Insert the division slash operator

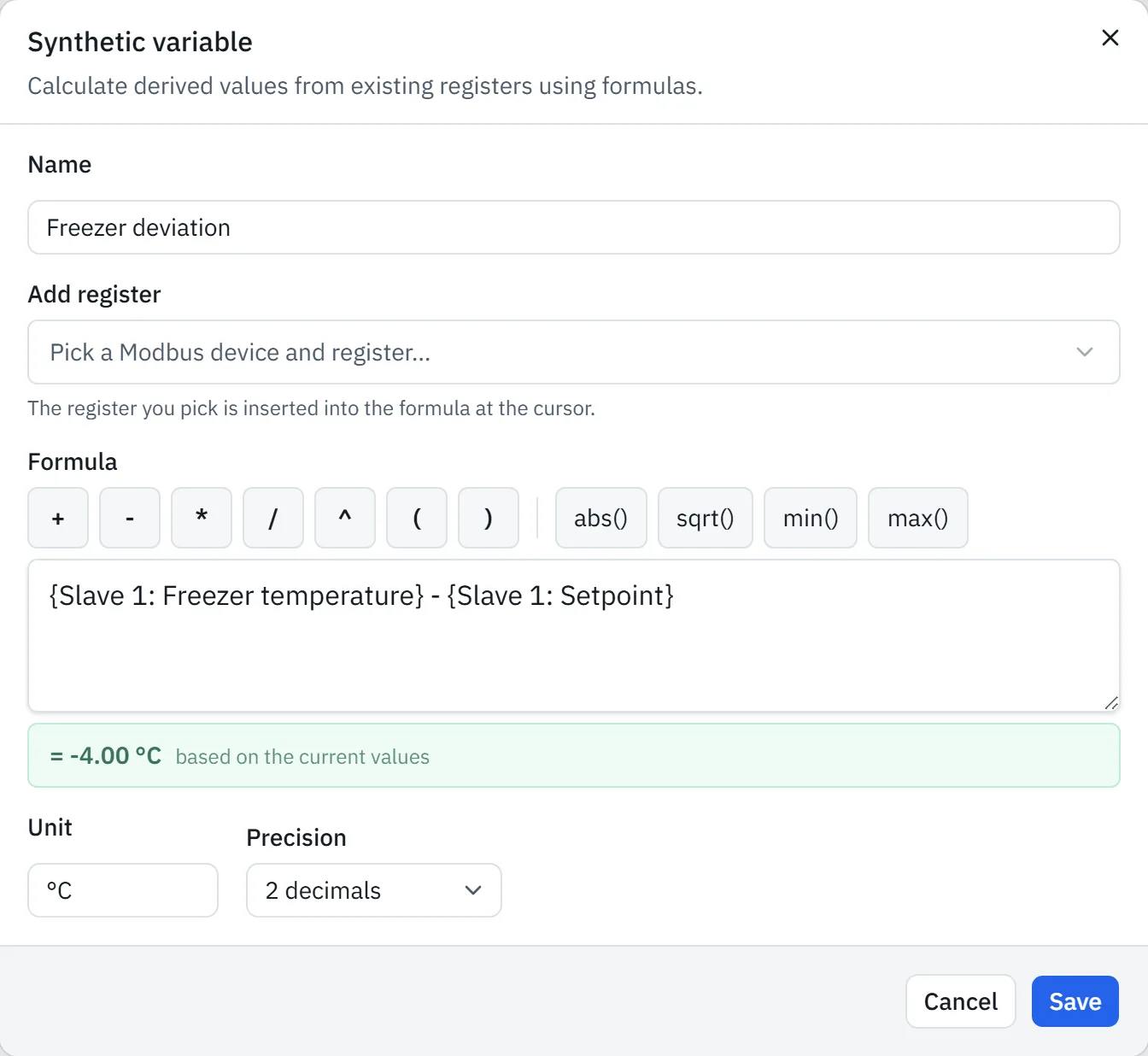point(273,518)
